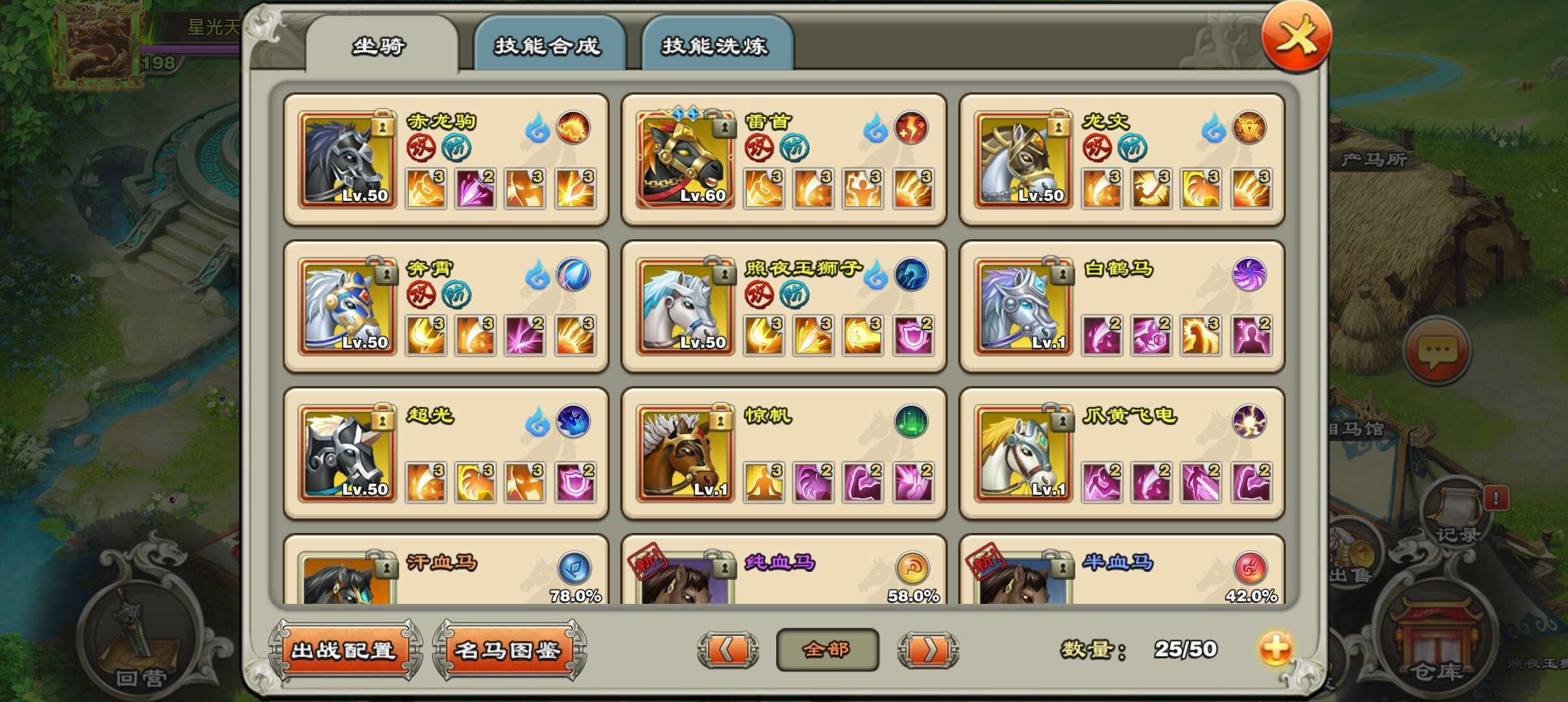Viewport: 1568px width, 702px height.
Task: Click 照夜玉狮子's purple shield skill slot
Action: pyautogui.click(x=913, y=335)
